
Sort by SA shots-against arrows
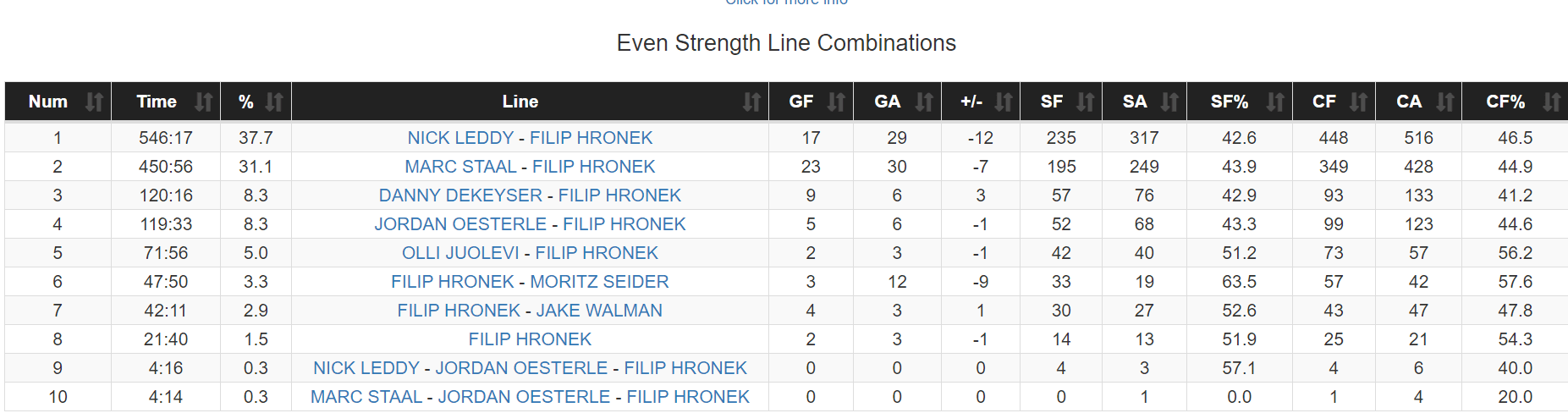[1169, 102]
